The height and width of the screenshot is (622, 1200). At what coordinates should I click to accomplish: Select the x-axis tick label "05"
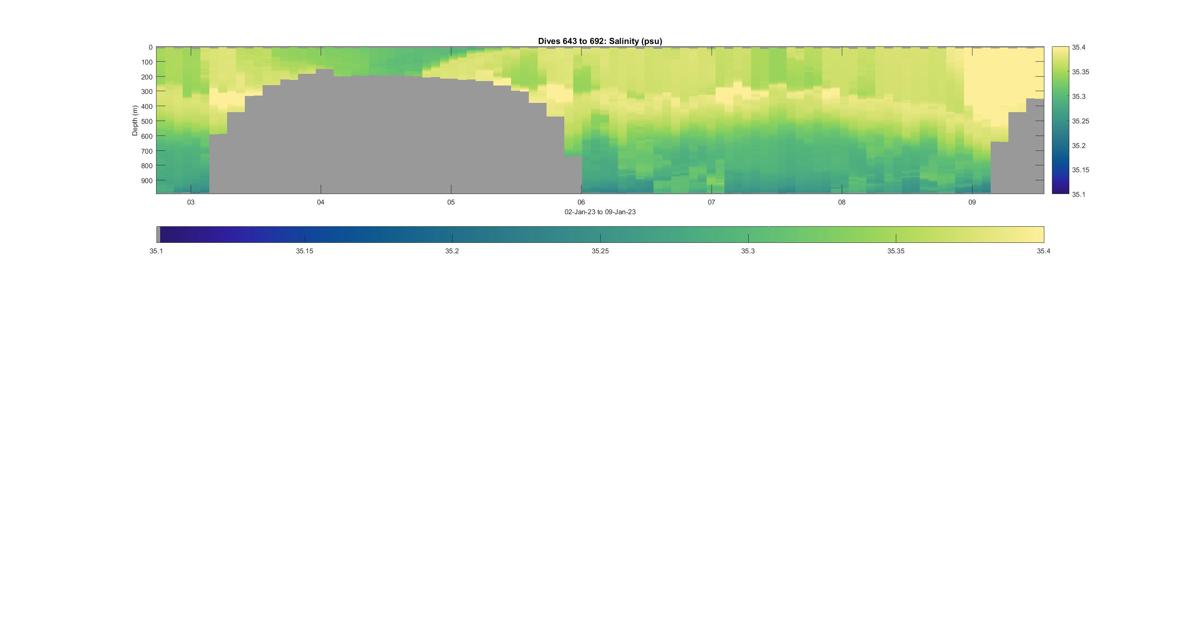click(451, 202)
